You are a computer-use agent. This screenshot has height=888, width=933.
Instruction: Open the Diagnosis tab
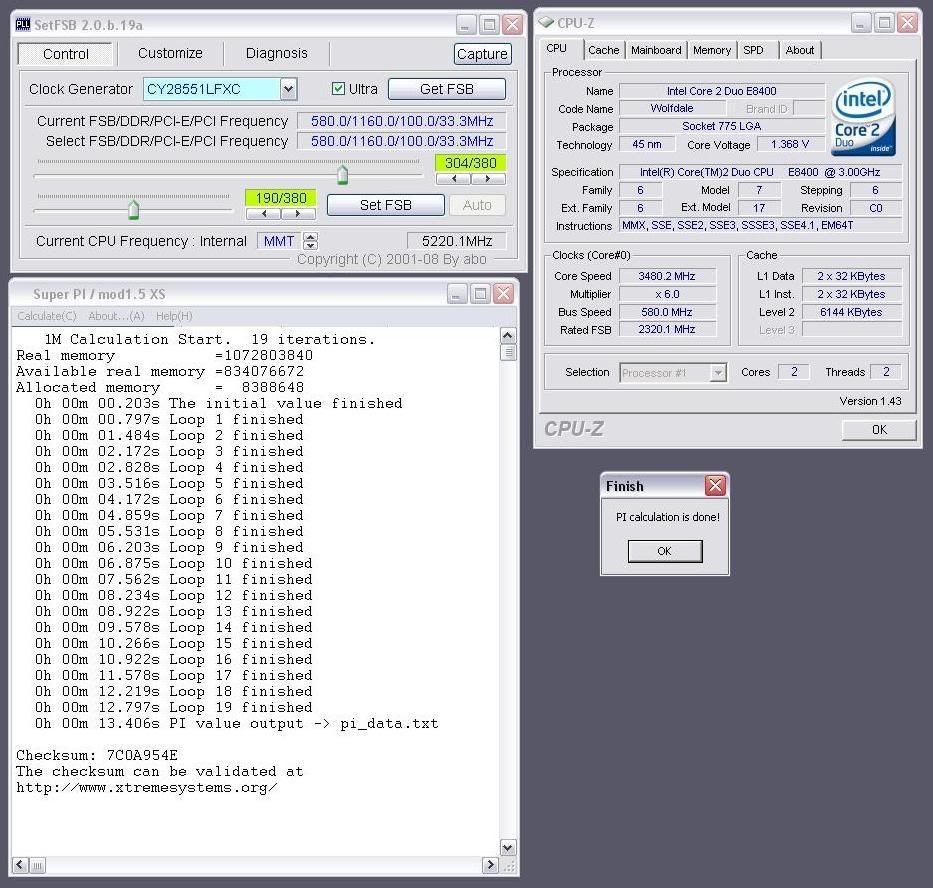(x=277, y=53)
